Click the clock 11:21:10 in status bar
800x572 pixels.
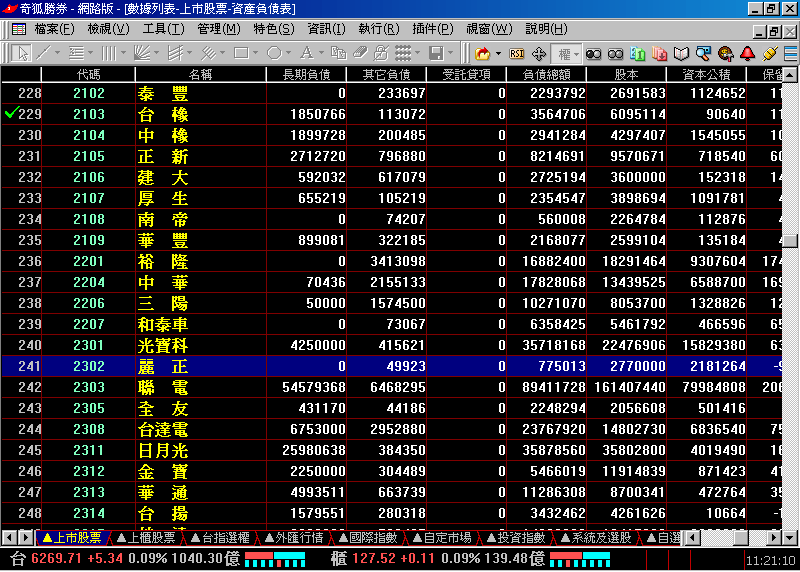pos(770,560)
